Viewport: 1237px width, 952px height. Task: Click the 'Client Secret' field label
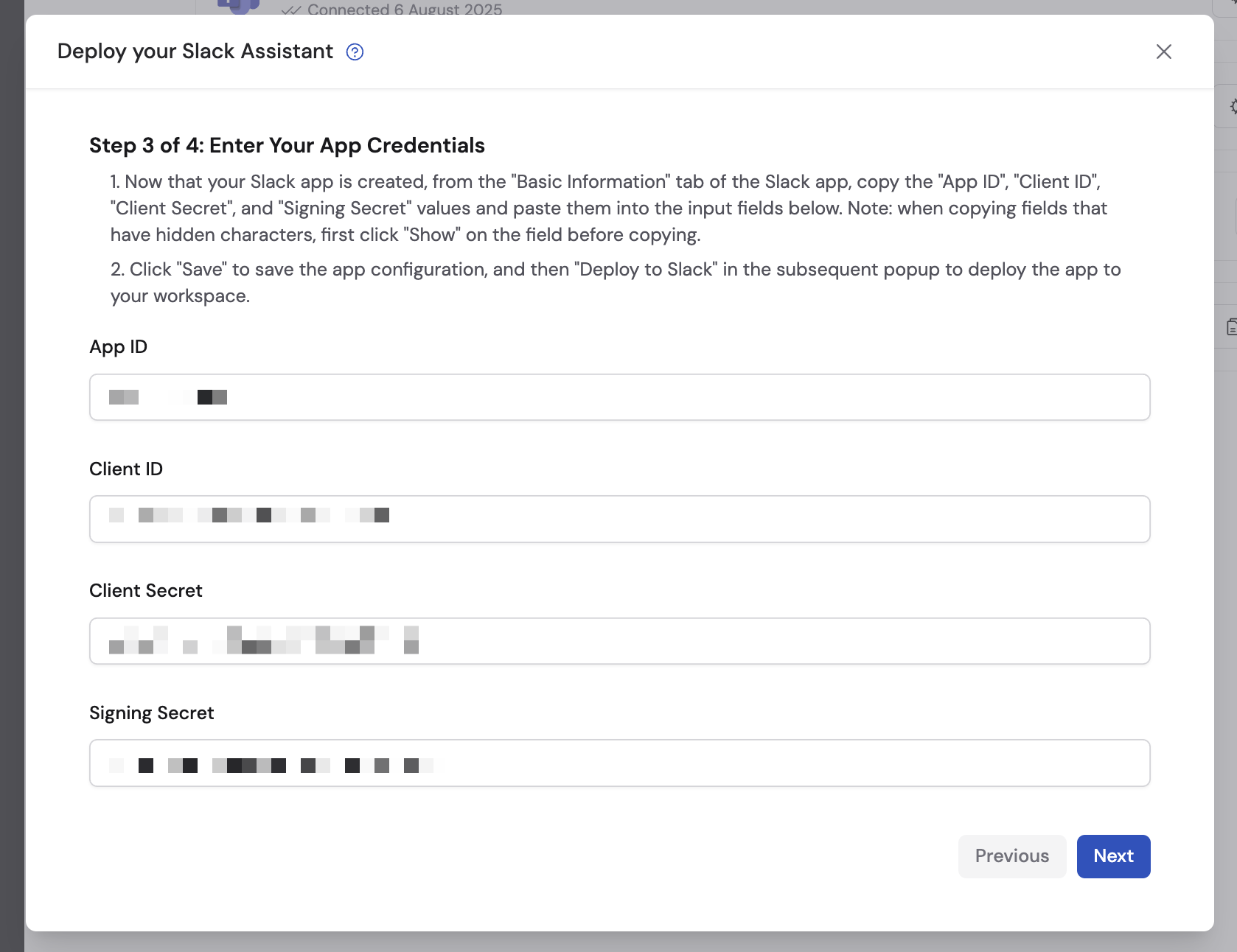[145, 590]
